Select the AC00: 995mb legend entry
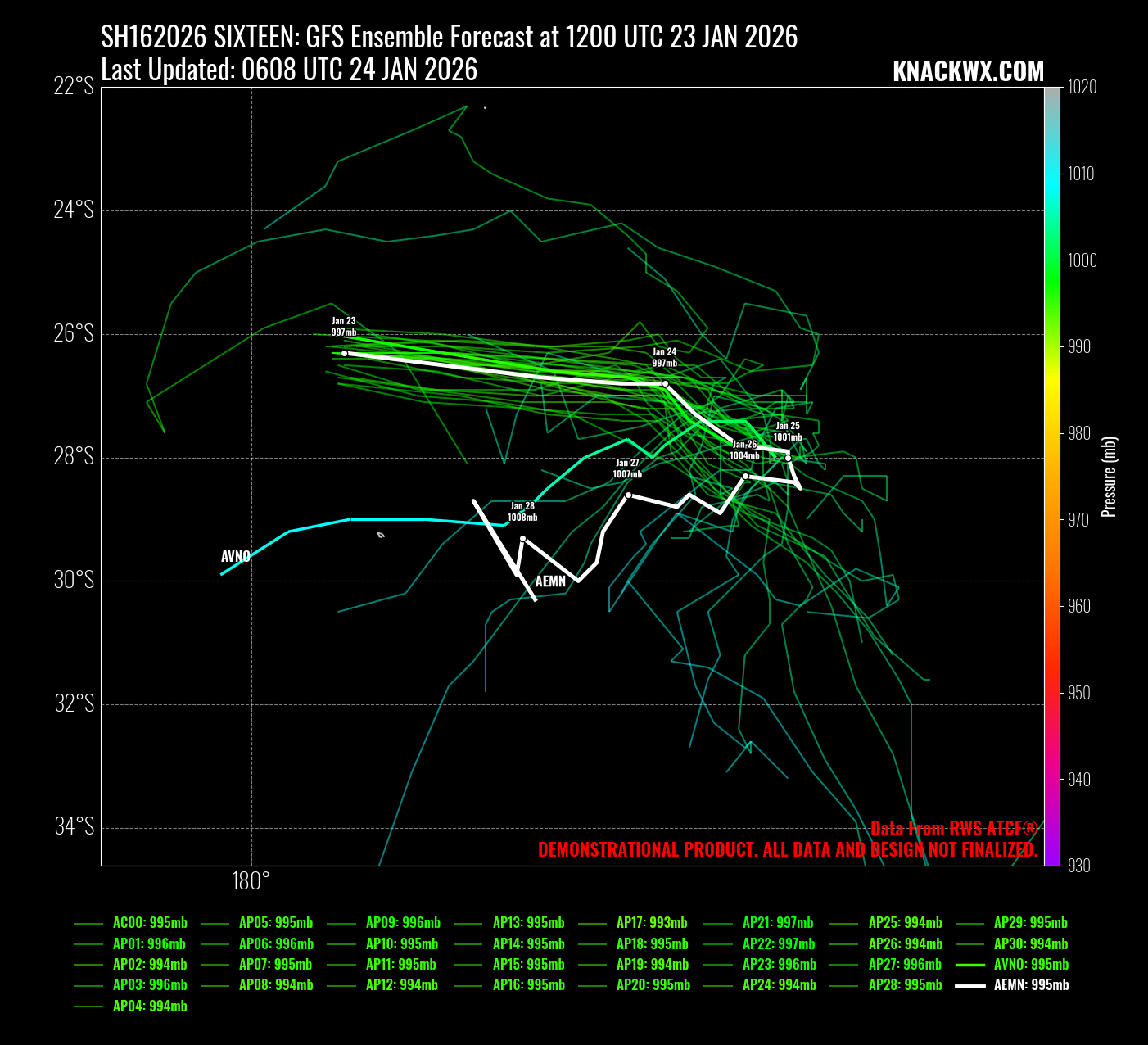 click(150, 923)
